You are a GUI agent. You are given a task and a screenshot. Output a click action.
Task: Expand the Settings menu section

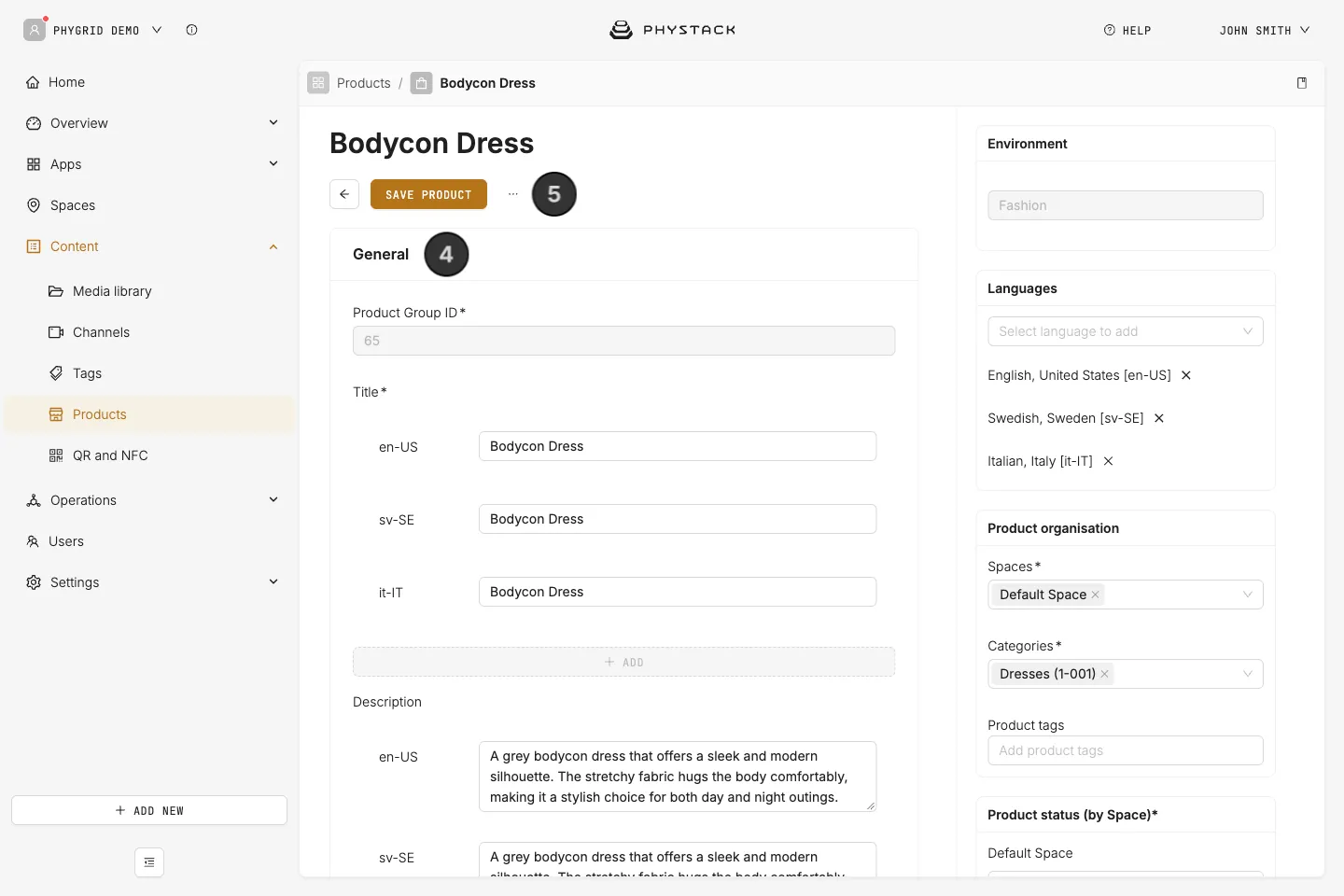click(273, 582)
